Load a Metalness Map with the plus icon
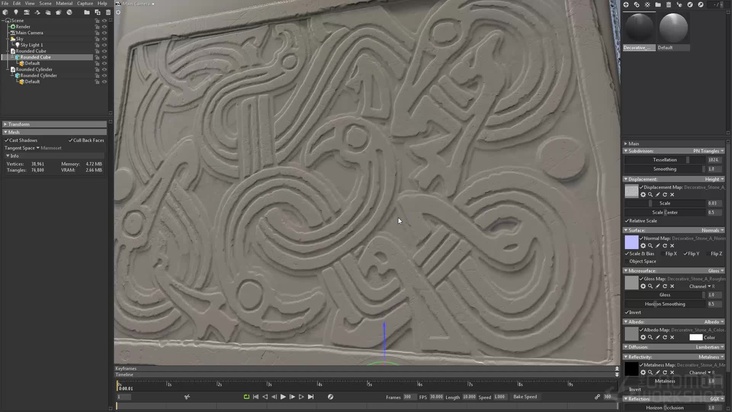 click(x=643, y=372)
